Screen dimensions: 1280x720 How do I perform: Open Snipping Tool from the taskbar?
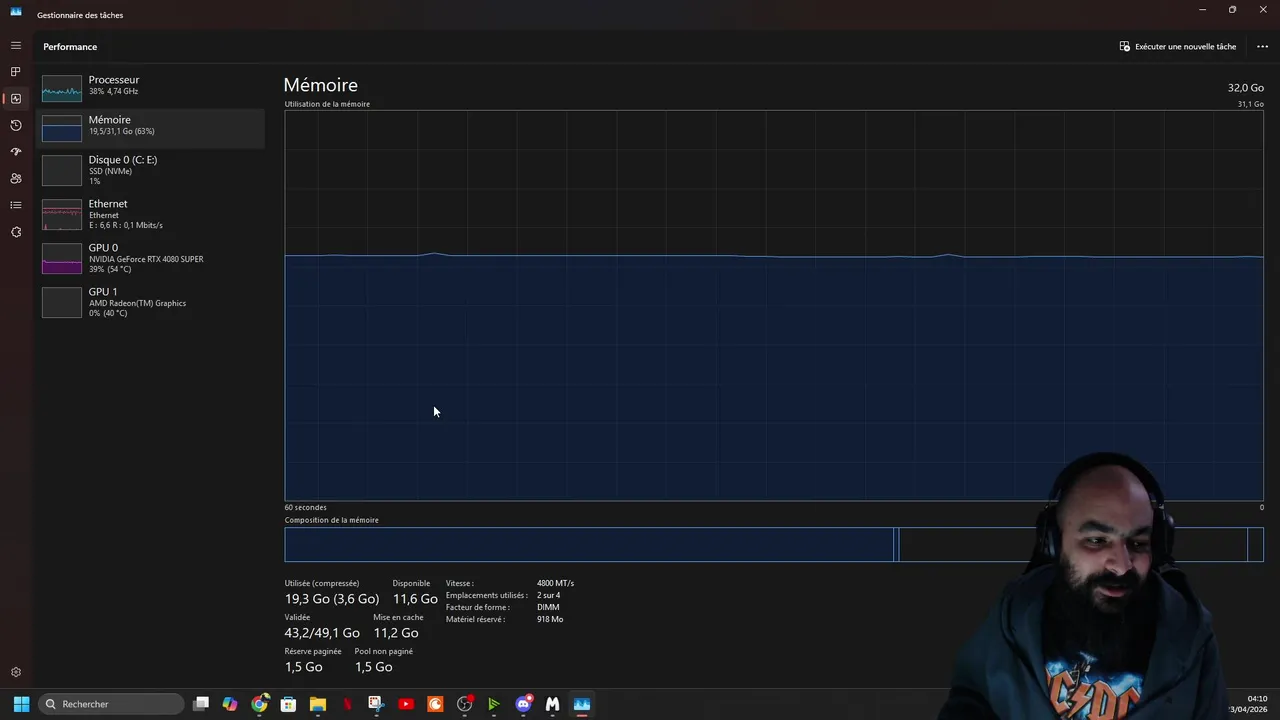click(376, 704)
